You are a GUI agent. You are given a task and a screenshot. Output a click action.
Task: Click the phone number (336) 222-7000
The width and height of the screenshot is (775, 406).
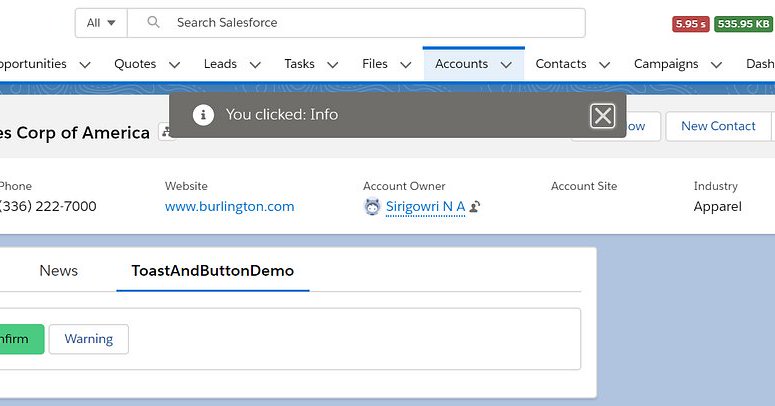(x=48, y=206)
